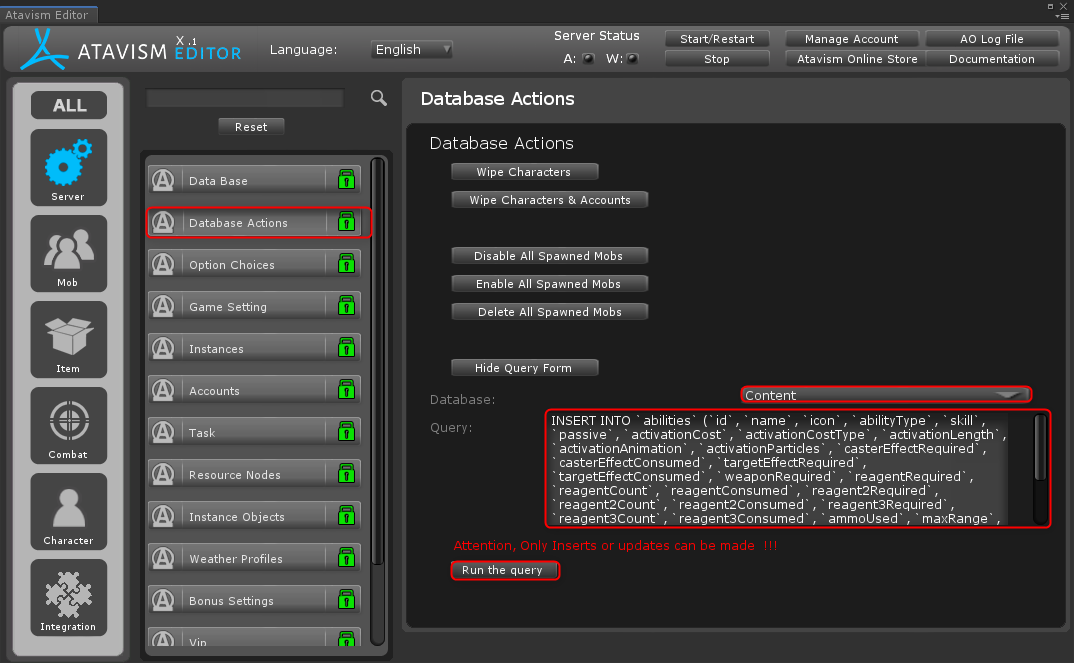This screenshot has height=663, width=1074.
Task: Select the Integration puzzle icon
Action: click(68, 598)
